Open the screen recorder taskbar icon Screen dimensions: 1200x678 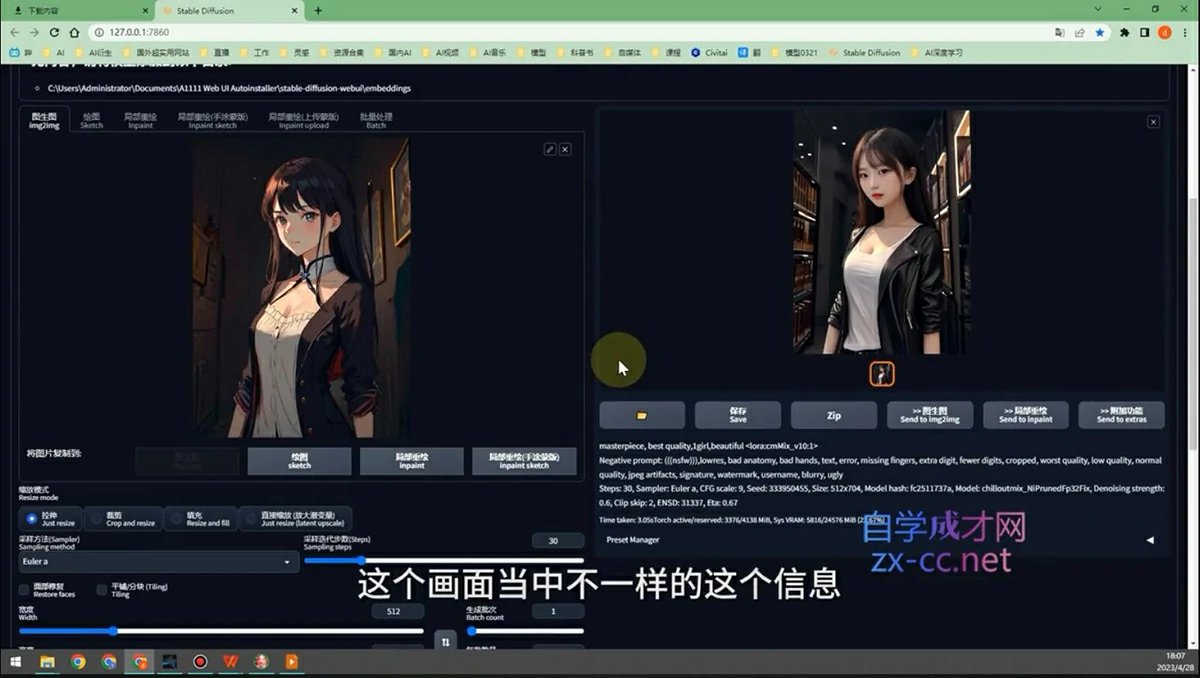(200, 662)
